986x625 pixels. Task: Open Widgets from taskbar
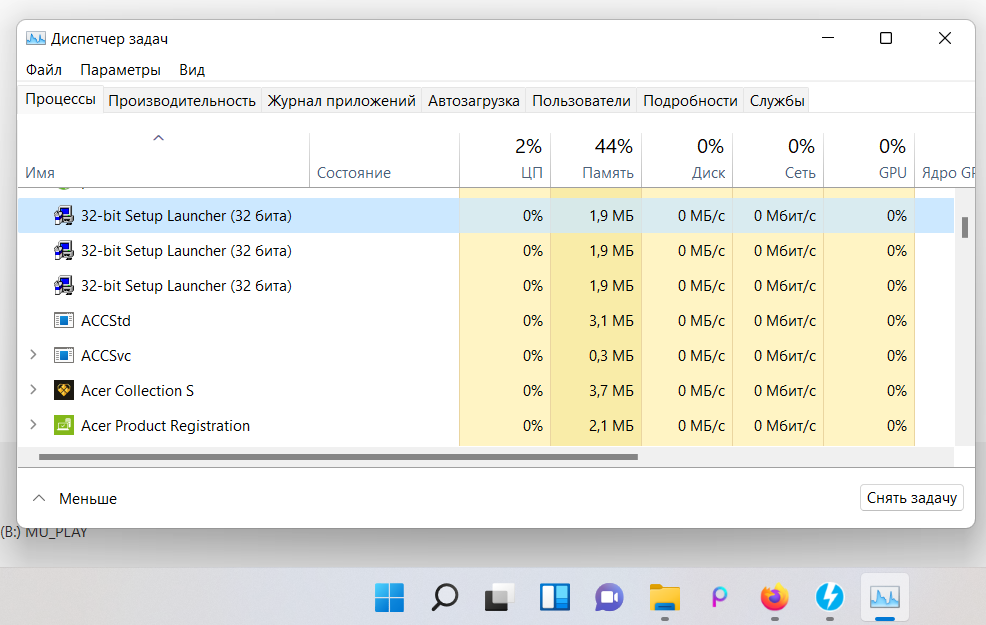pos(555,597)
